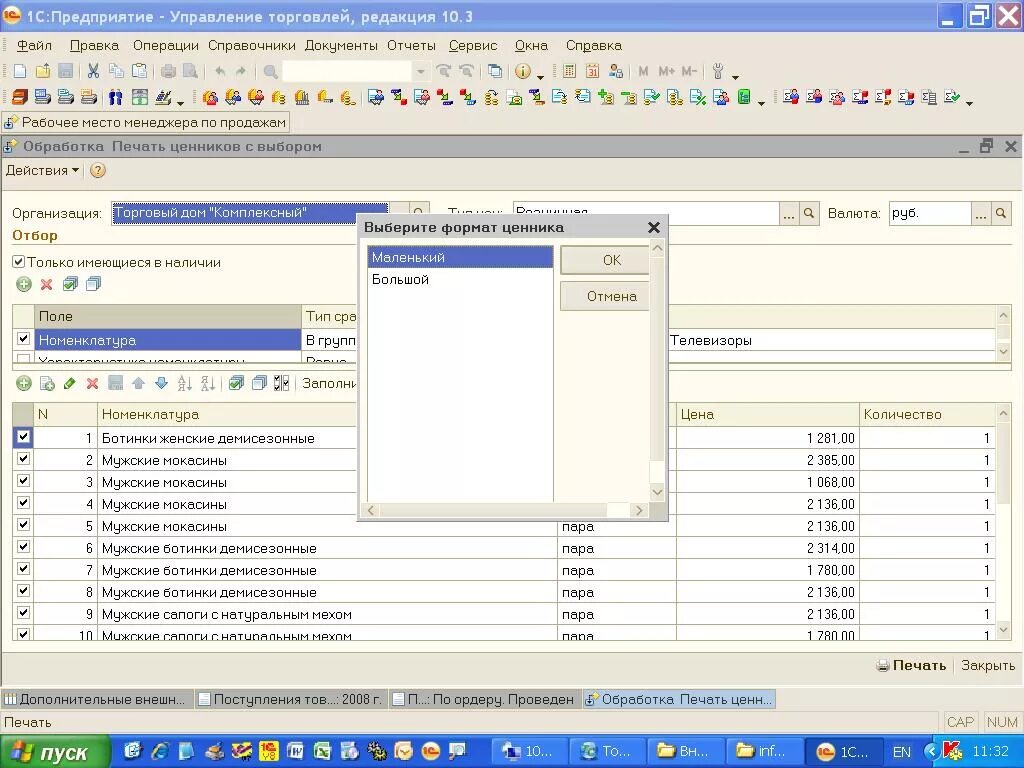Click red delete row icon above goods table
The height and width of the screenshot is (768, 1024).
pyautogui.click(x=92, y=383)
